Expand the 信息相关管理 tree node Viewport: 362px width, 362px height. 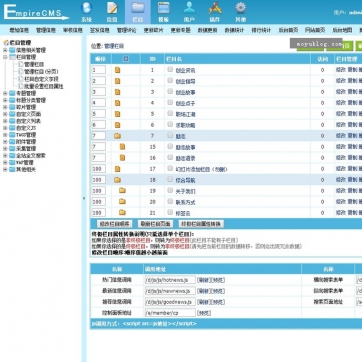[5, 50]
